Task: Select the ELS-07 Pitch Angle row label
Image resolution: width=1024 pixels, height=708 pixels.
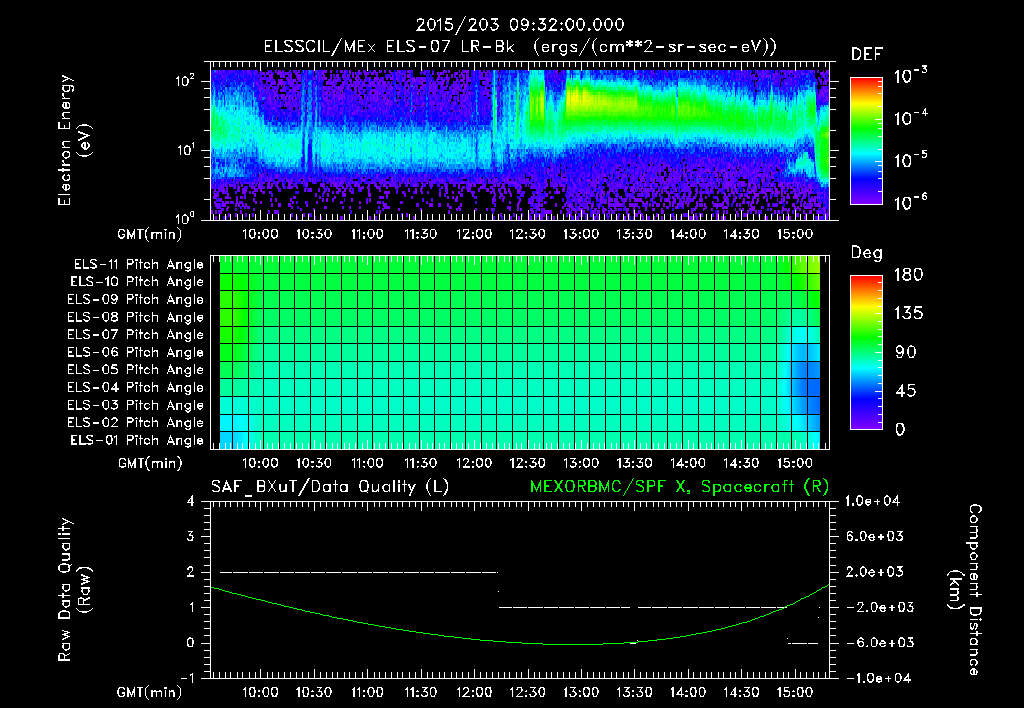Action: [136, 335]
